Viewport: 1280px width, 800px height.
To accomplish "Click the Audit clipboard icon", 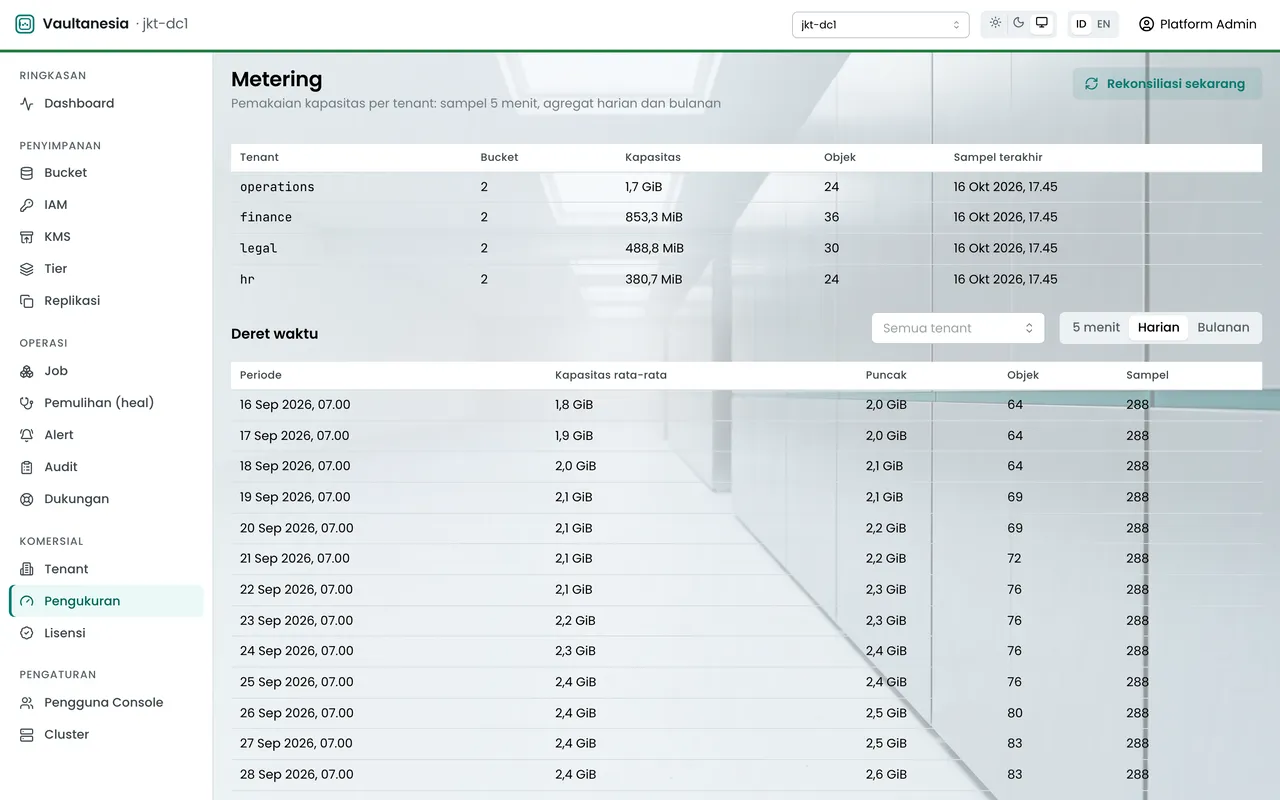I will (x=27, y=467).
